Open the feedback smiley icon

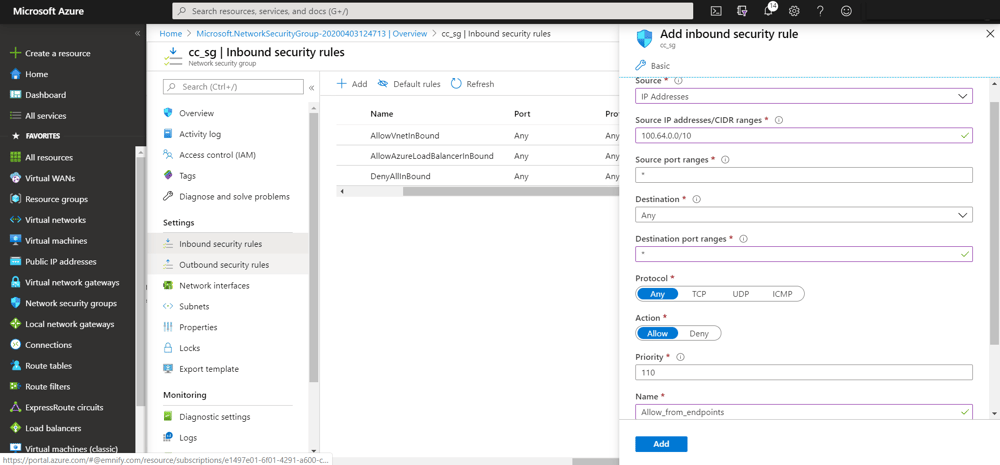pyautogui.click(x=846, y=11)
